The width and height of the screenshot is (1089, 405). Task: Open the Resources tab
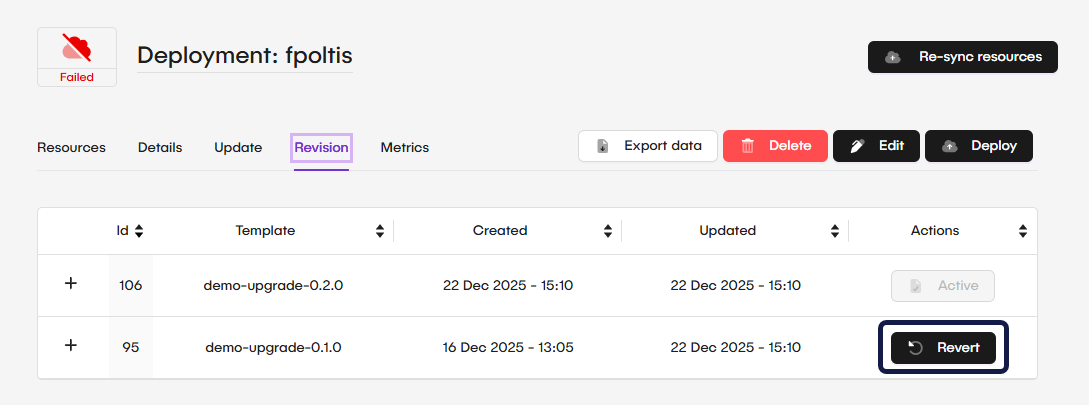[71, 148]
